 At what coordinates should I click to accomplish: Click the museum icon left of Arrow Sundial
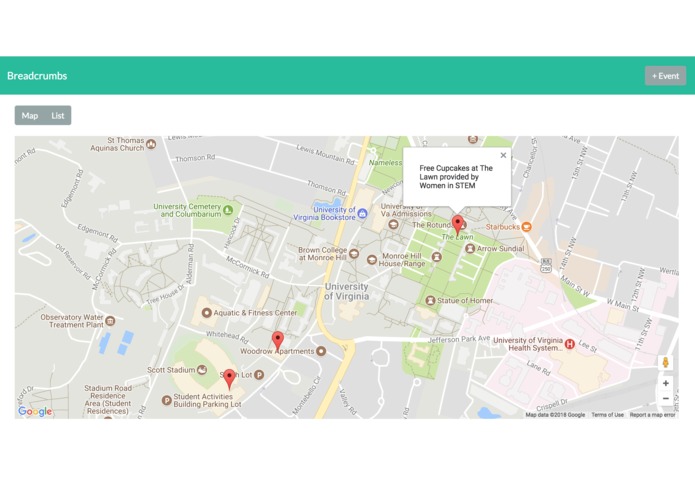[x=437, y=257]
